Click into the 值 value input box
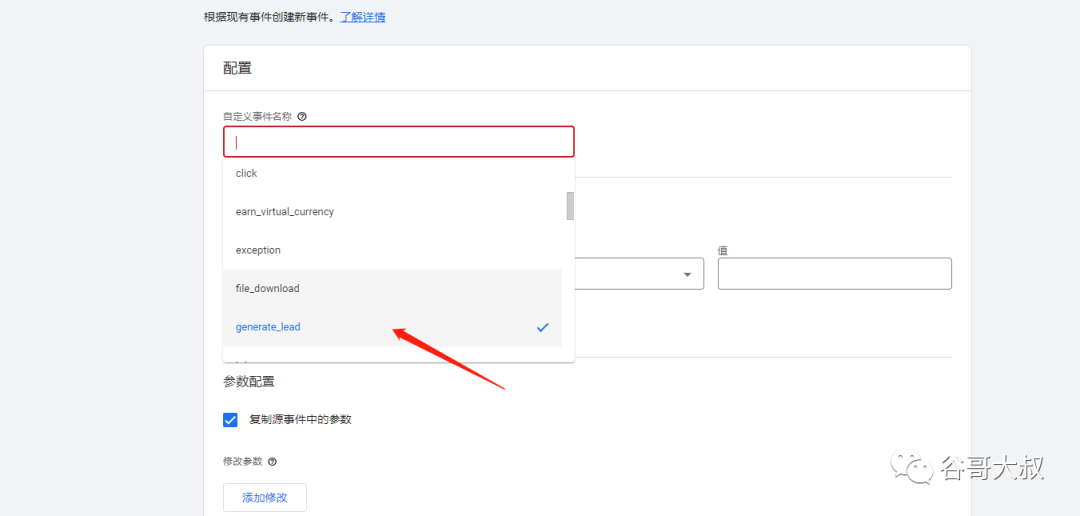 [835, 274]
